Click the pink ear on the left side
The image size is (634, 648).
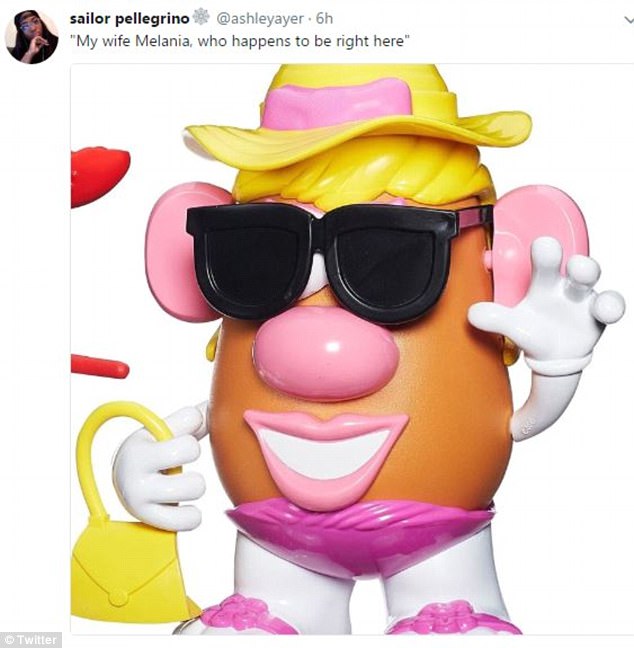pos(181,251)
